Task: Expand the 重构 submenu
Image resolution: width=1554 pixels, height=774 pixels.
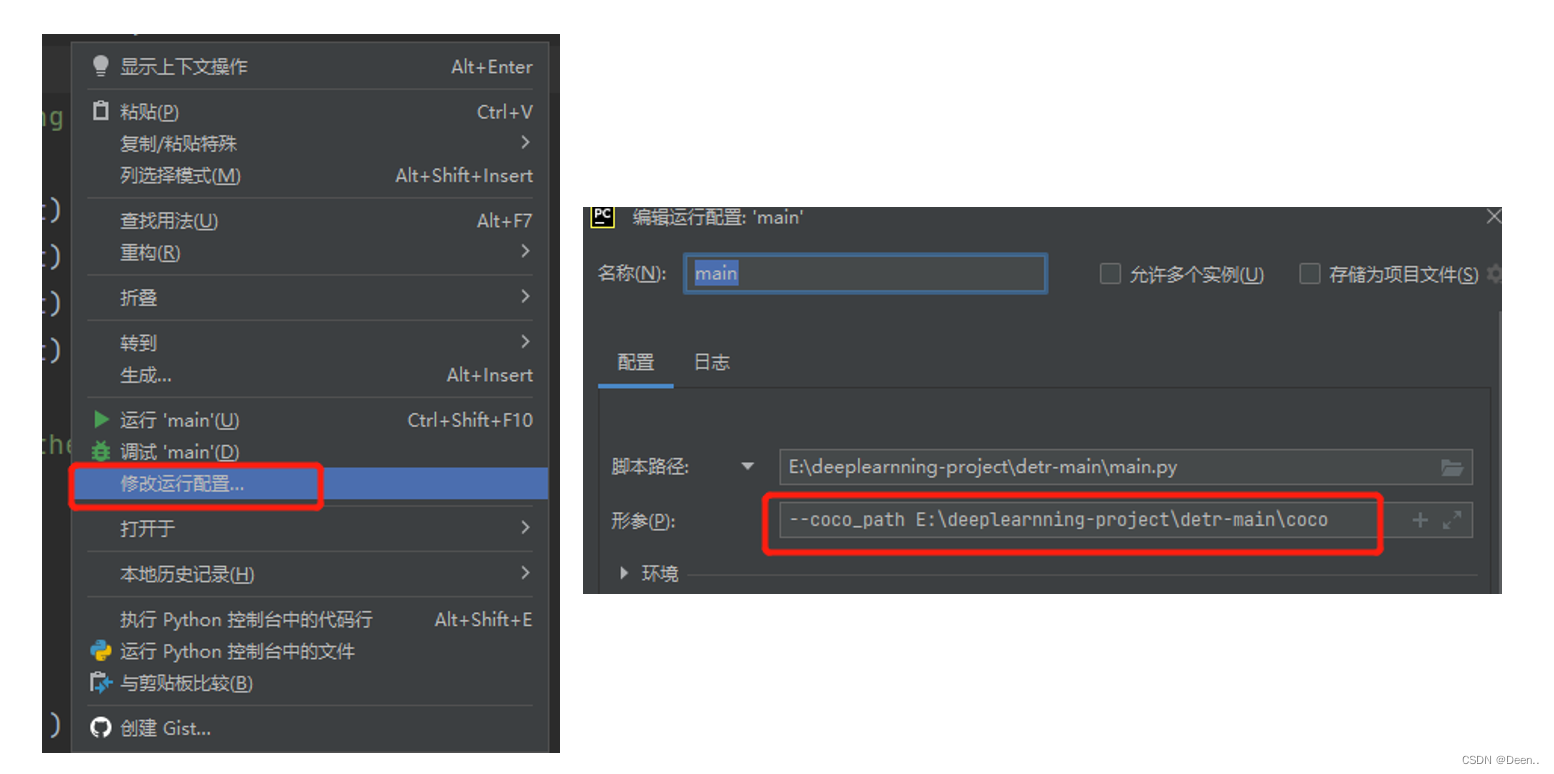Action: pos(526,251)
